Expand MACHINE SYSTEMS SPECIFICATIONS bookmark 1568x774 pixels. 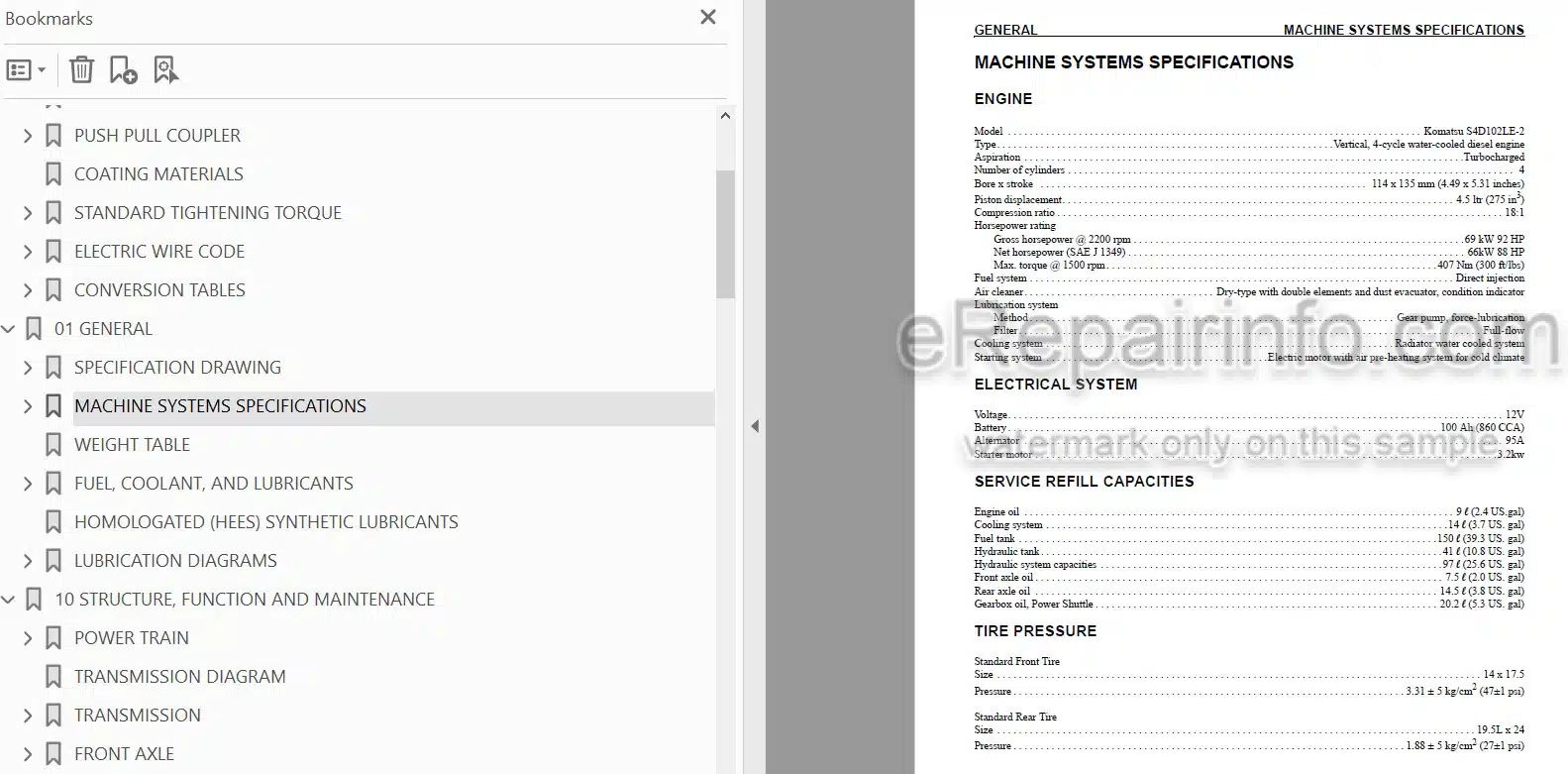[x=28, y=406]
